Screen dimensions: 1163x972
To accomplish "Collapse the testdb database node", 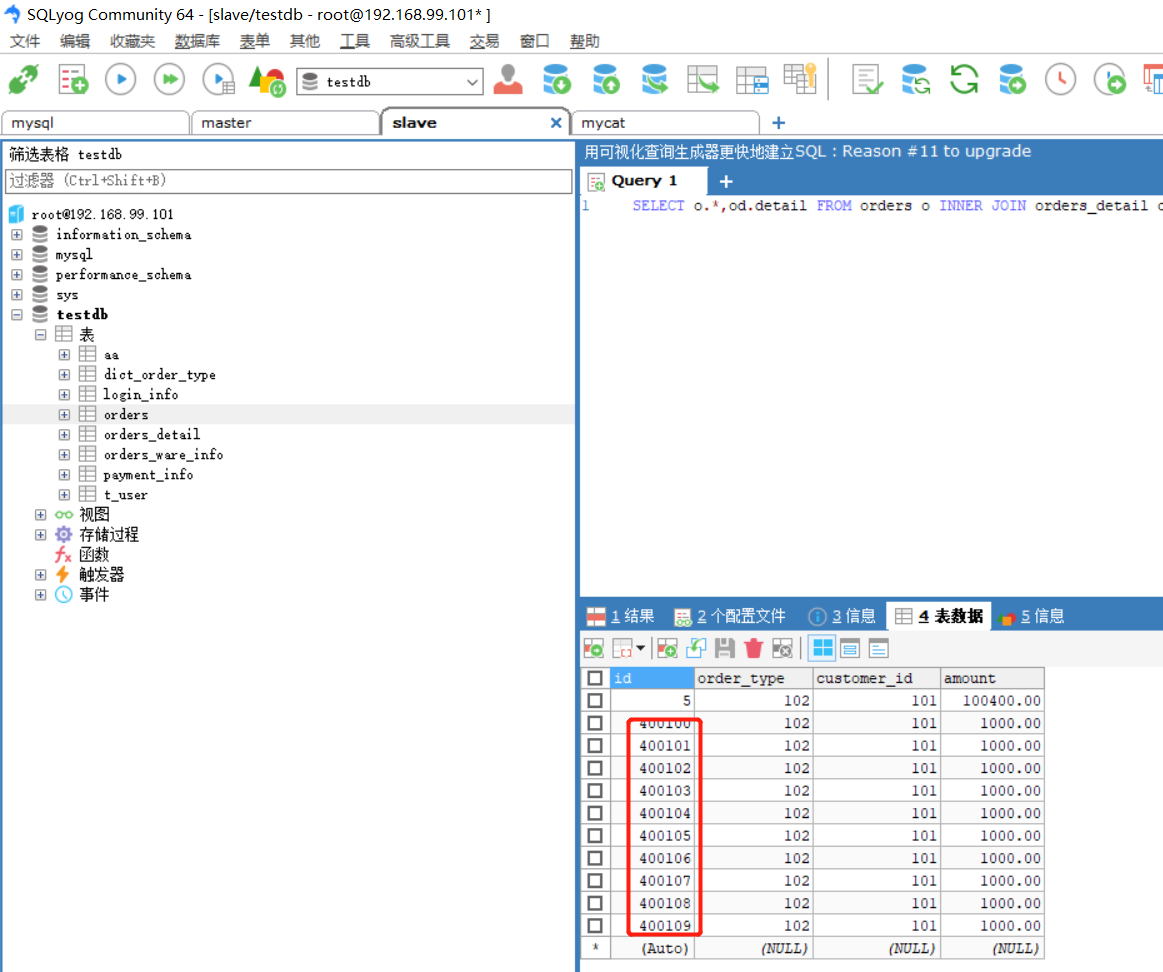I will click(x=17, y=315).
